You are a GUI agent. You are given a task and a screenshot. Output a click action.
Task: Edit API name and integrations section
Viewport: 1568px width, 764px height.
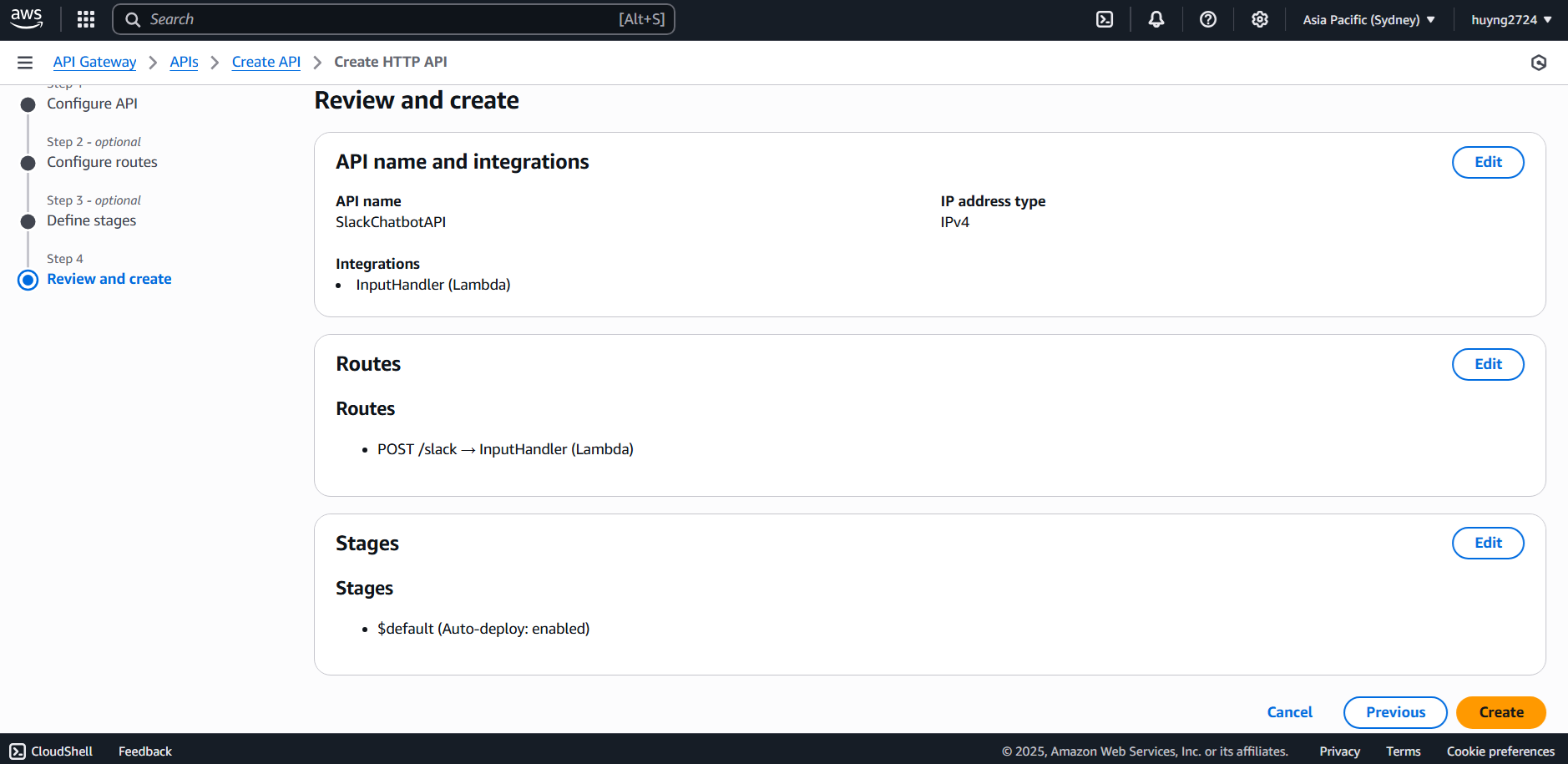(1488, 162)
